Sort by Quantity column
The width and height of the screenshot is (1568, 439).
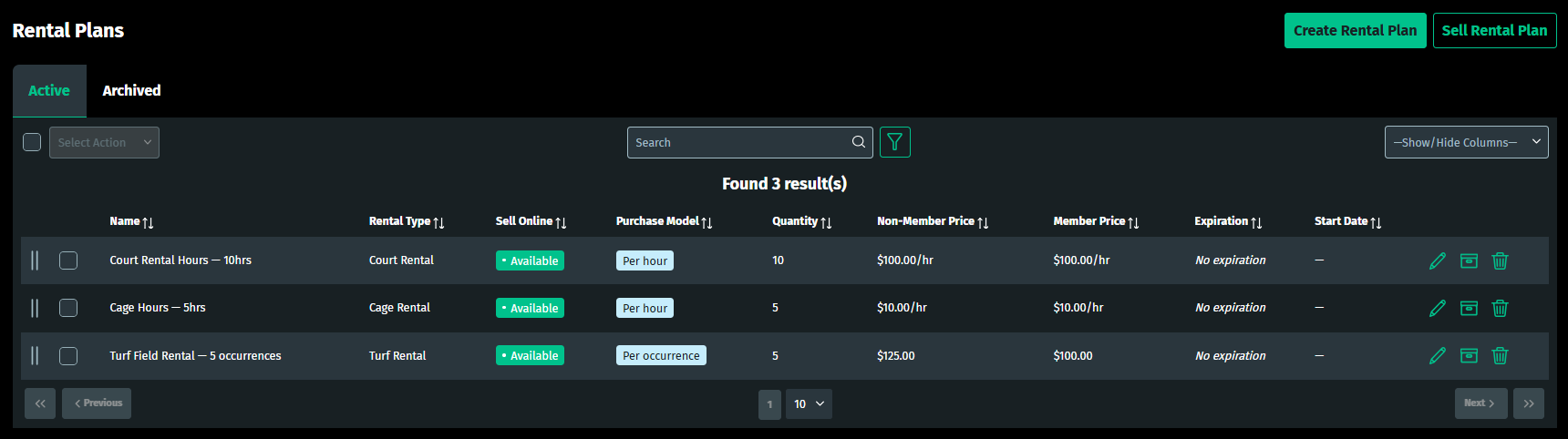click(826, 222)
